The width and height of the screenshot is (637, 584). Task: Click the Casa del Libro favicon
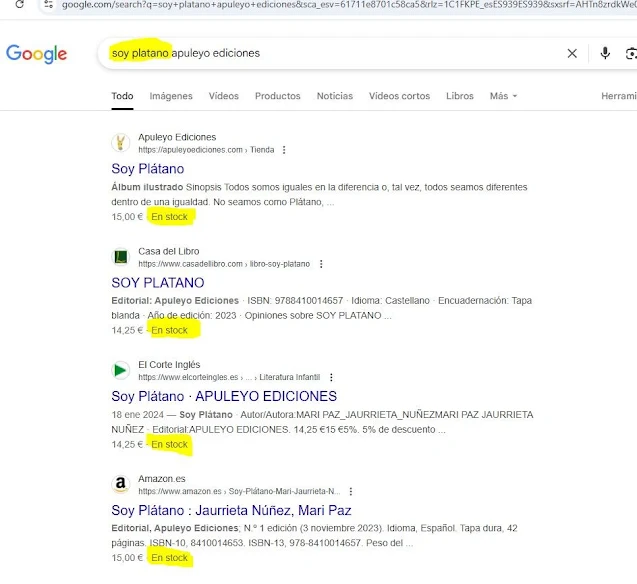(121, 257)
